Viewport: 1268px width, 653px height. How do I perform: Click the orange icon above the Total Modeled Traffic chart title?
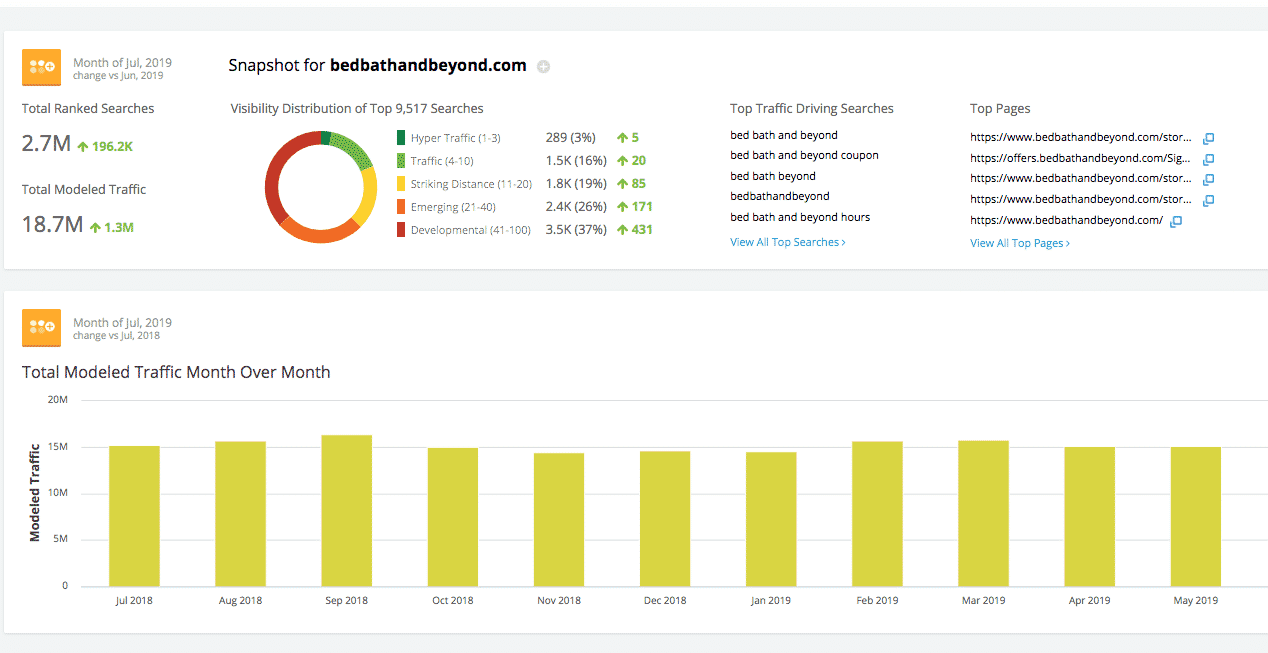click(42, 328)
